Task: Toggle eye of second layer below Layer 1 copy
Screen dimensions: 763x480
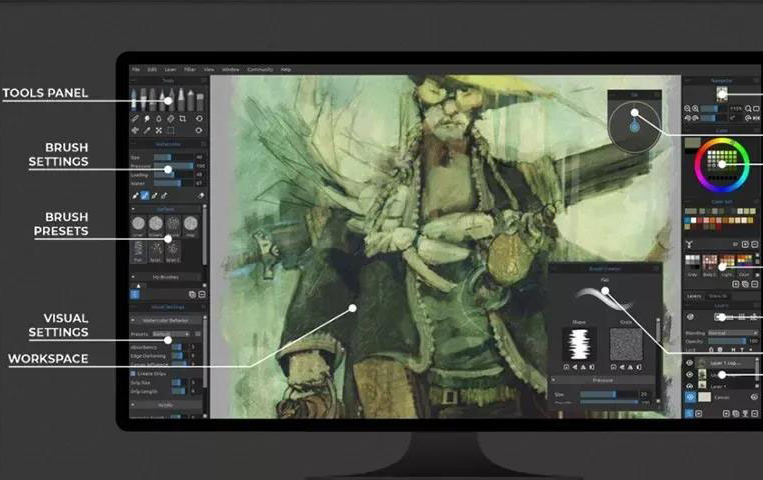Action: pos(690,375)
